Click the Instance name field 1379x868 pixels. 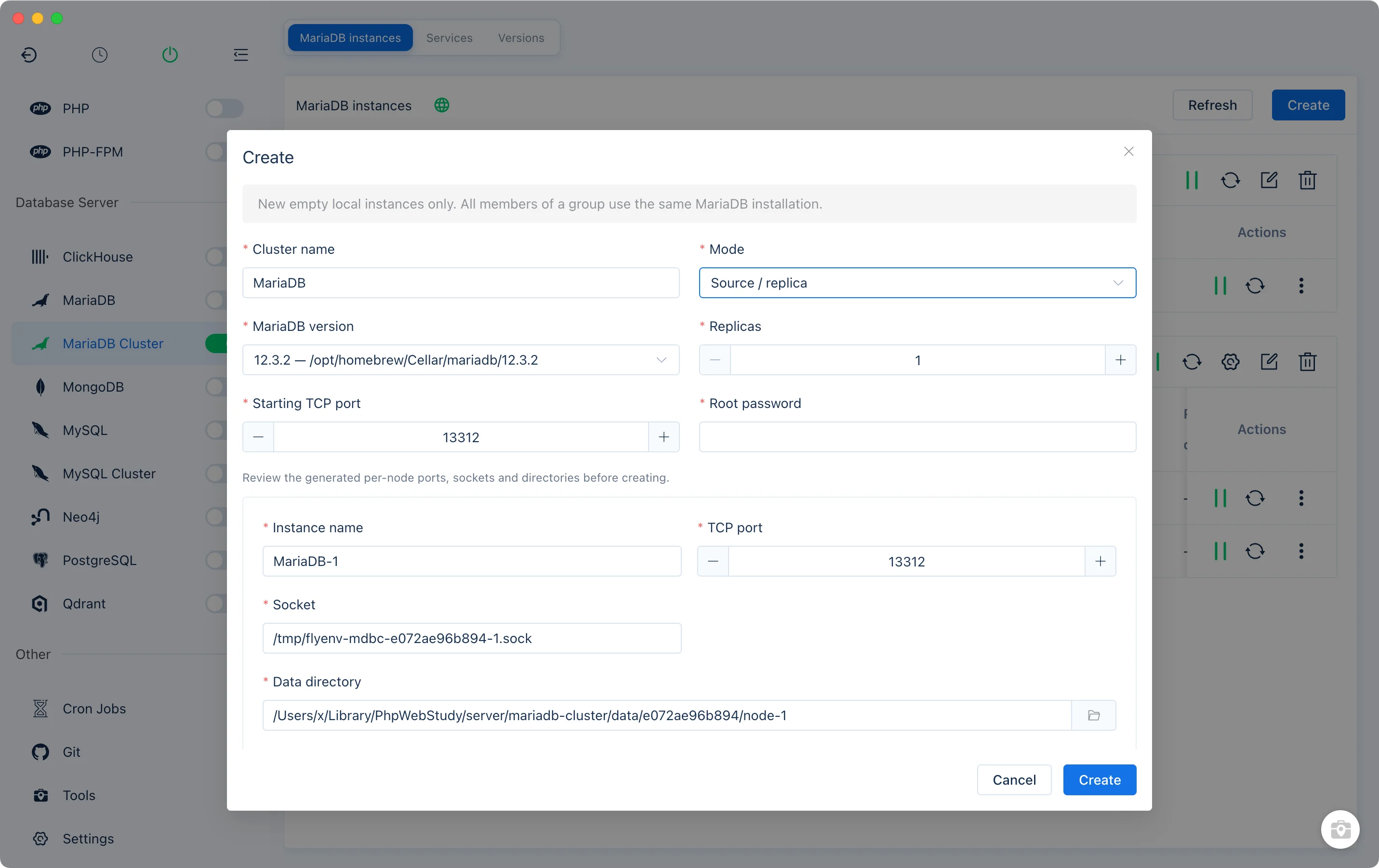472,561
